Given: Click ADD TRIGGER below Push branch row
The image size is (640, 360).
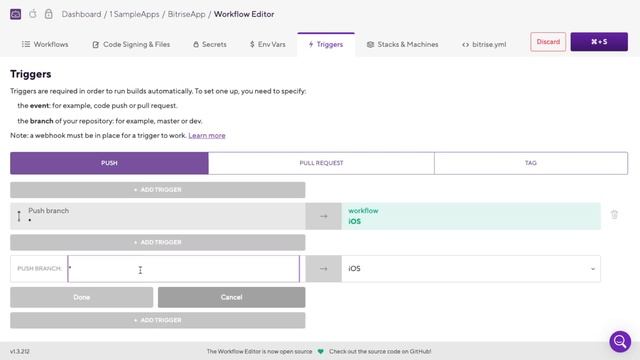Looking at the screenshot, I should point(158,242).
